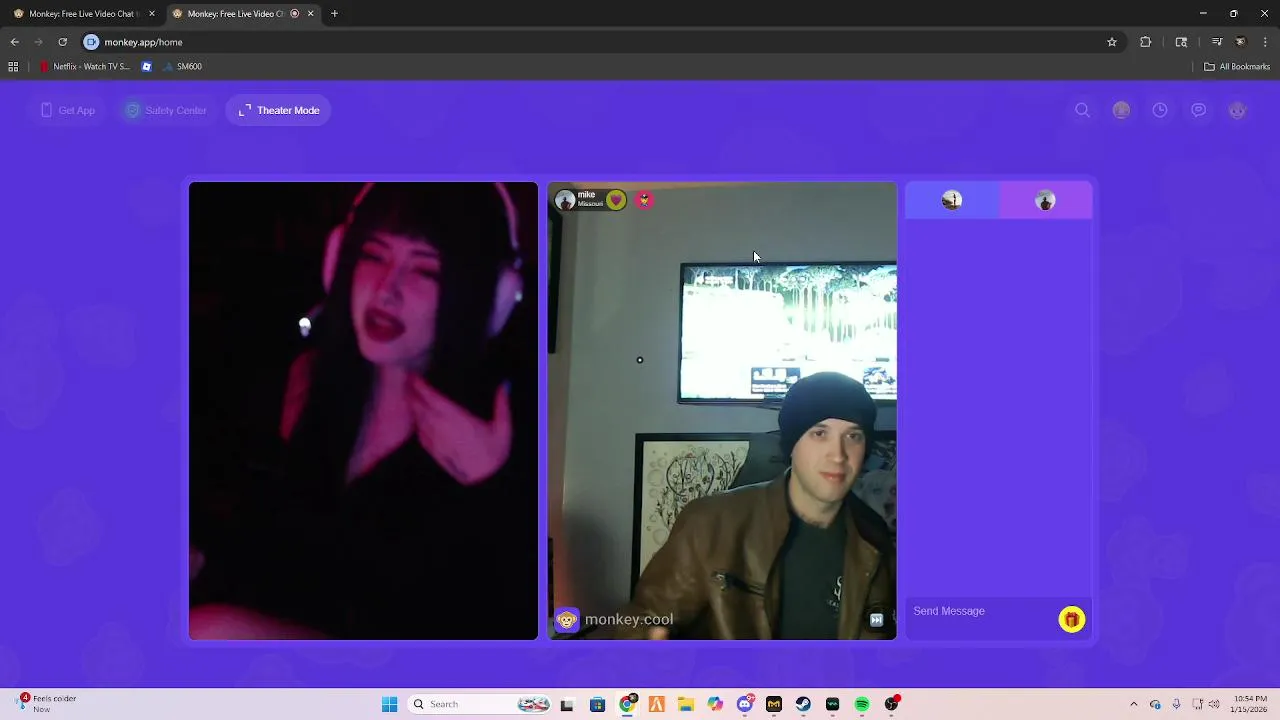The width and height of the screenshot is (1280, 720).
Task: Open the Chrome three-dot menu
Action: (x=1265, y=42)
